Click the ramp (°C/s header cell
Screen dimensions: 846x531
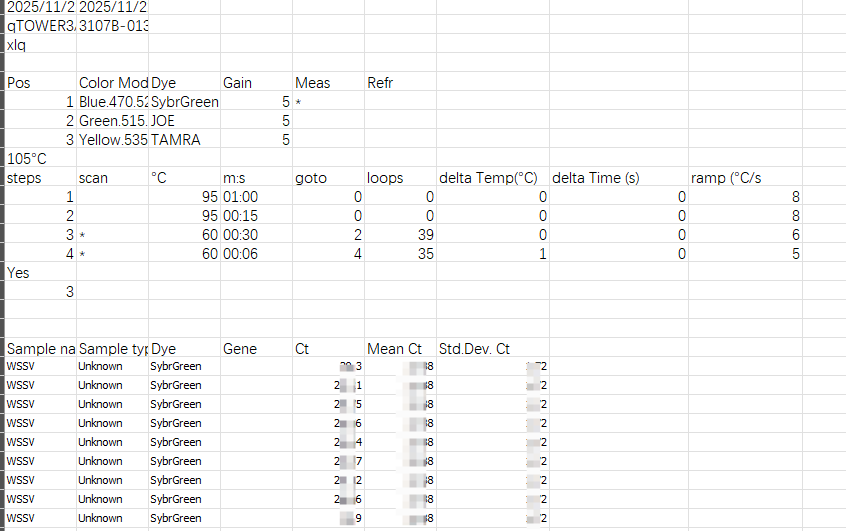[745, 178]
